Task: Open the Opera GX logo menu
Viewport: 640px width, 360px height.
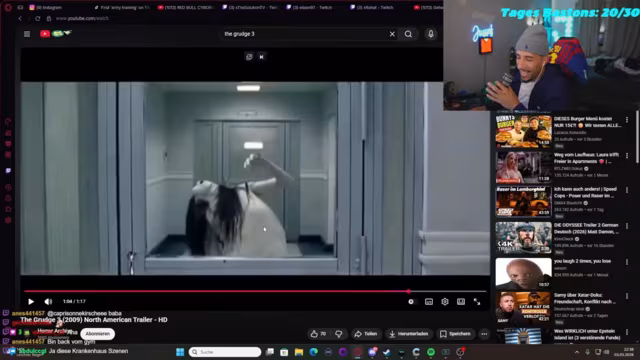Action: (x=8, y=7)
